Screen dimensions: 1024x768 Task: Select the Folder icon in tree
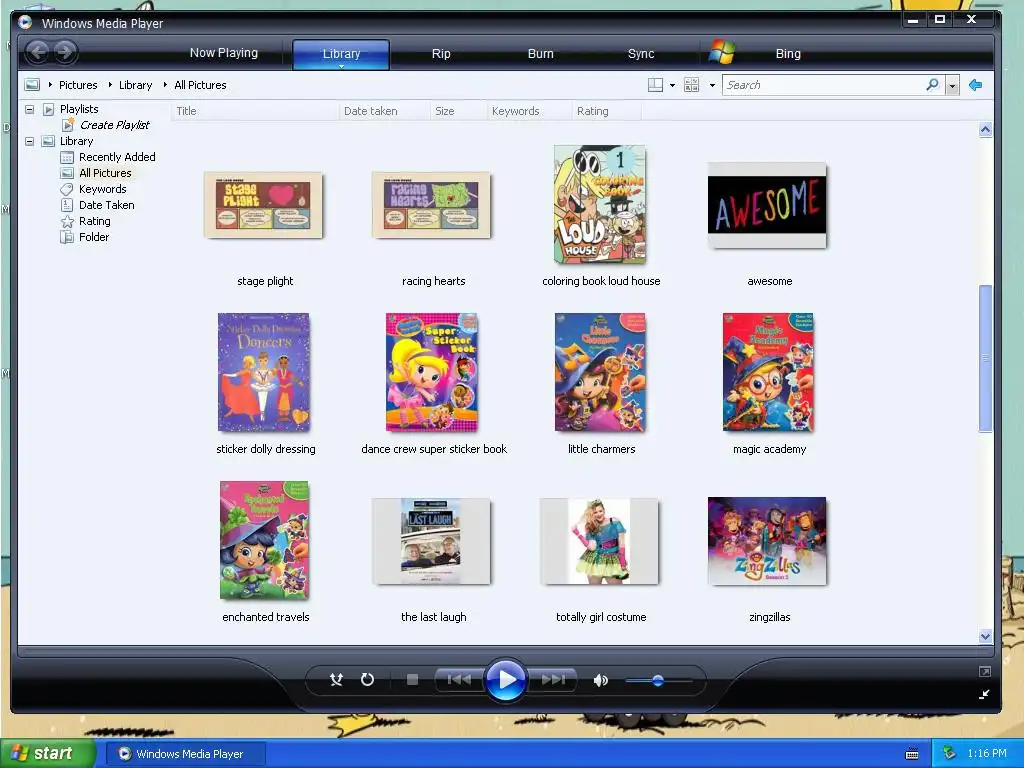[67, 237]
